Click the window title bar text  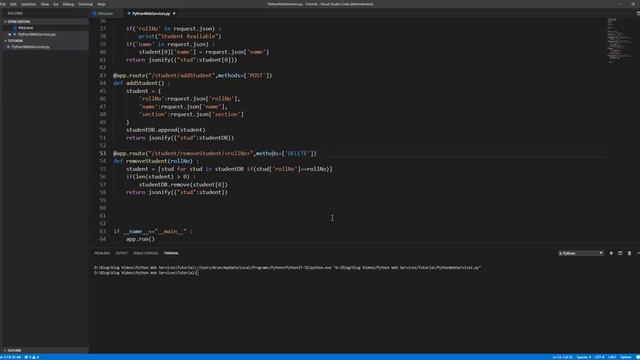pos(320,4)
